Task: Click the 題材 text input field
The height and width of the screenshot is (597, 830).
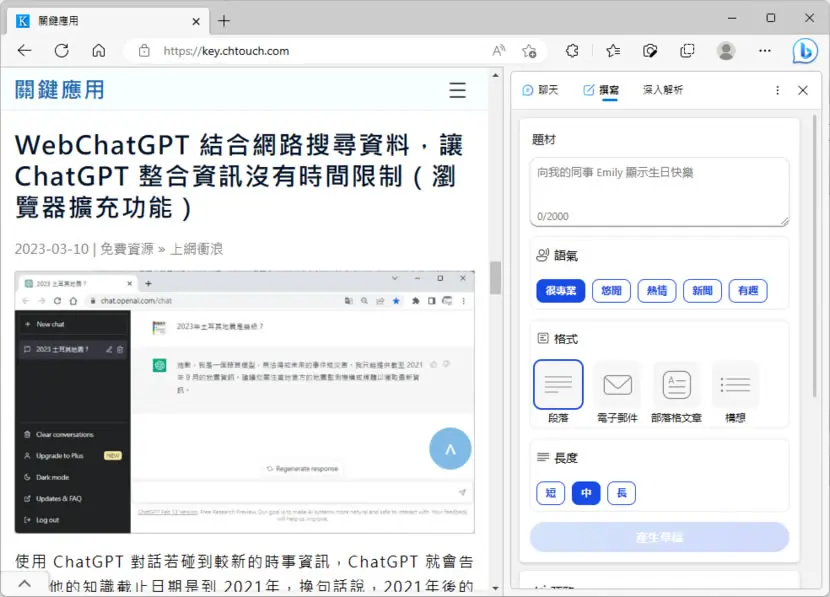Action: click(660, 192)
